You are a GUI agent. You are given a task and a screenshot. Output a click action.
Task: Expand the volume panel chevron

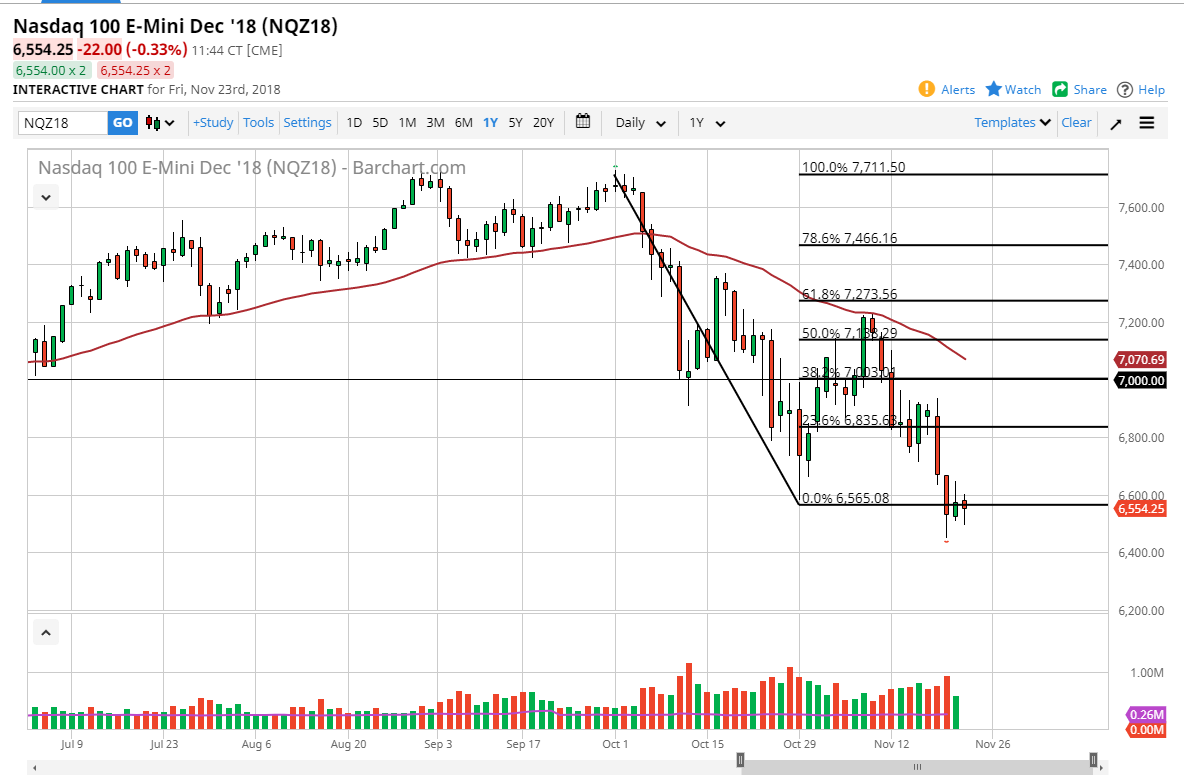click(x=45, y=632)
